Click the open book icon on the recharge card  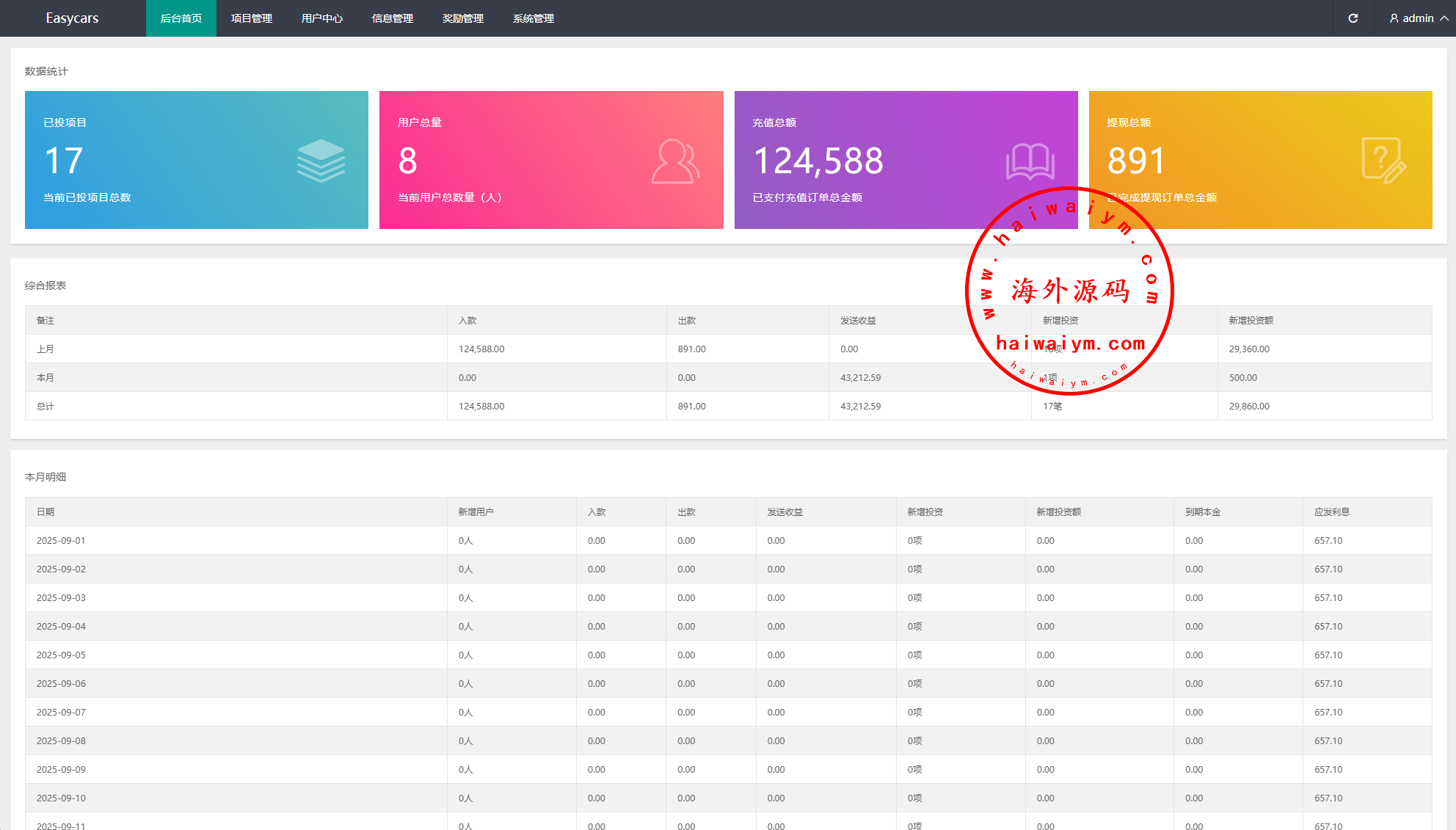tap(1030, 161)
